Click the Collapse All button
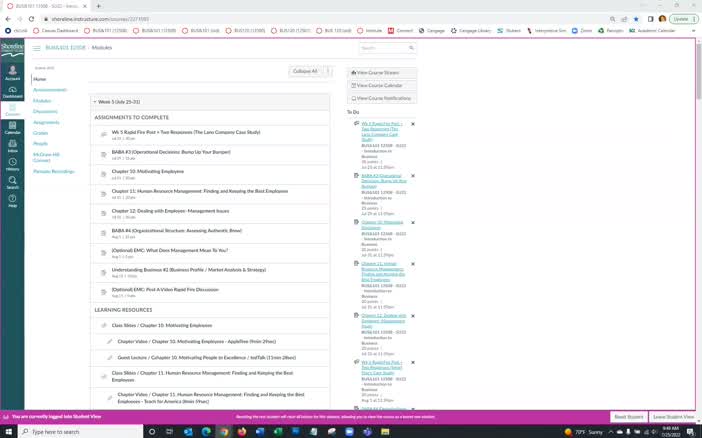Image resolution: width=702 pixels, height=438 pixels. tap(305, 71)
